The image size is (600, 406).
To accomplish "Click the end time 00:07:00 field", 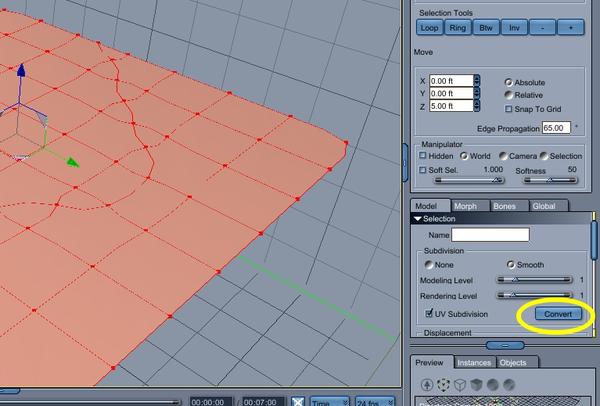I will tap(264, 402).
